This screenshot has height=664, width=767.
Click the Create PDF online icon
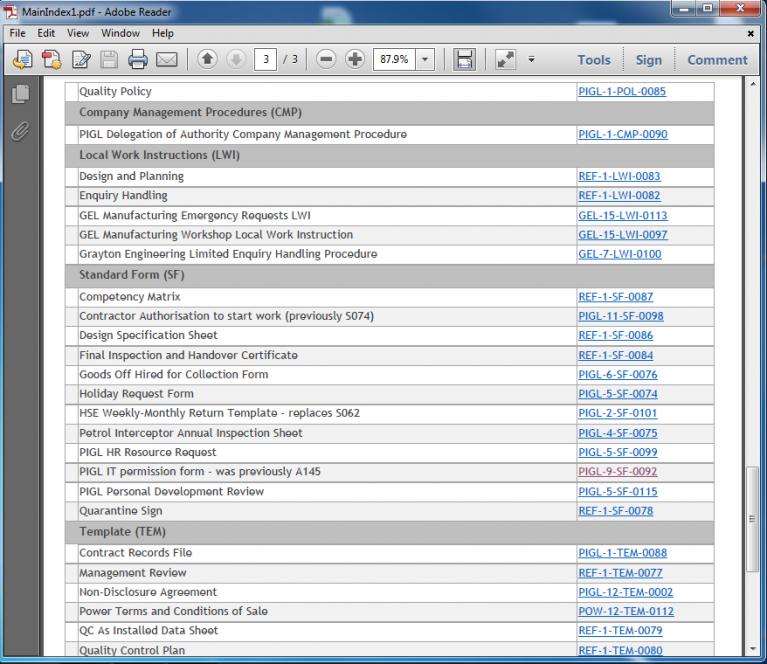pos(23,60)
